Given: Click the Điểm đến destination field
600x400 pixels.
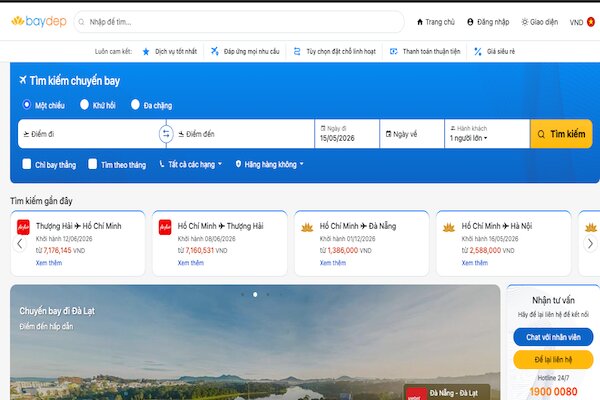Looking at the screenshot, I should point(243,134).
